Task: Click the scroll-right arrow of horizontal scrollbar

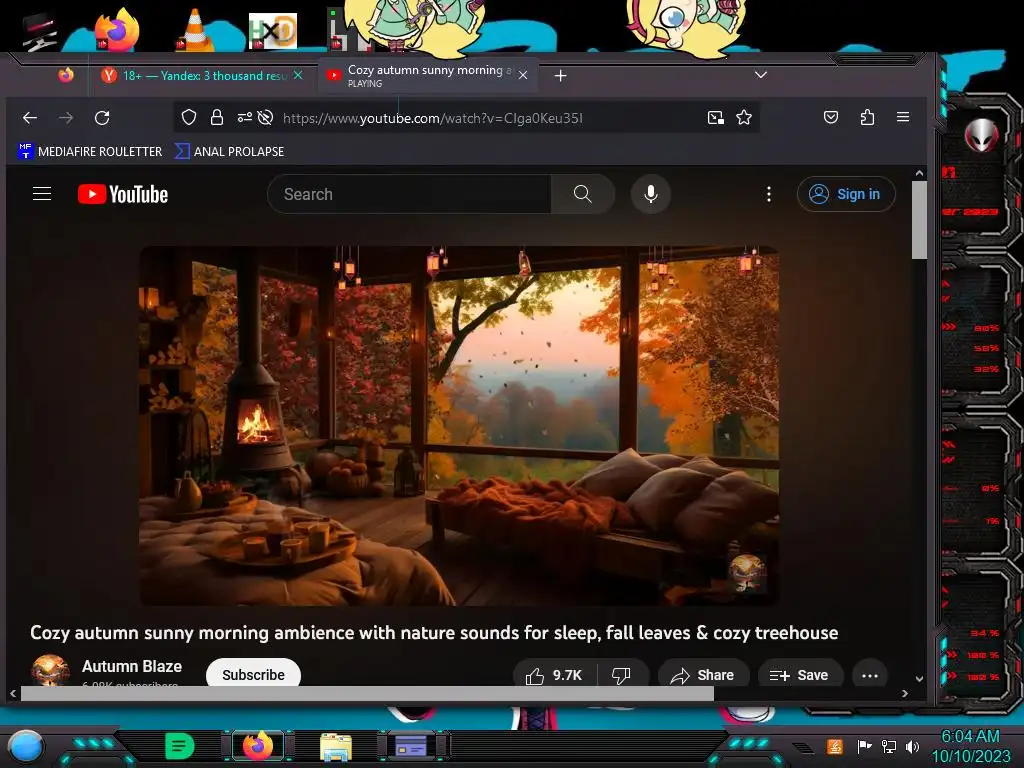Action: click(x=904, y=694)
